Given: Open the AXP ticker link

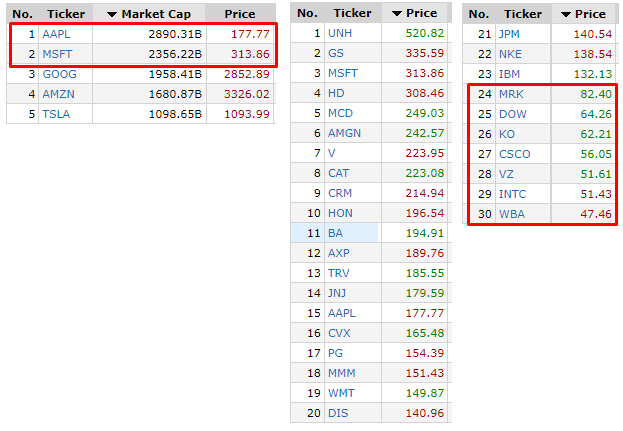Looking at the screenshot, I should [x=339, y=253].
